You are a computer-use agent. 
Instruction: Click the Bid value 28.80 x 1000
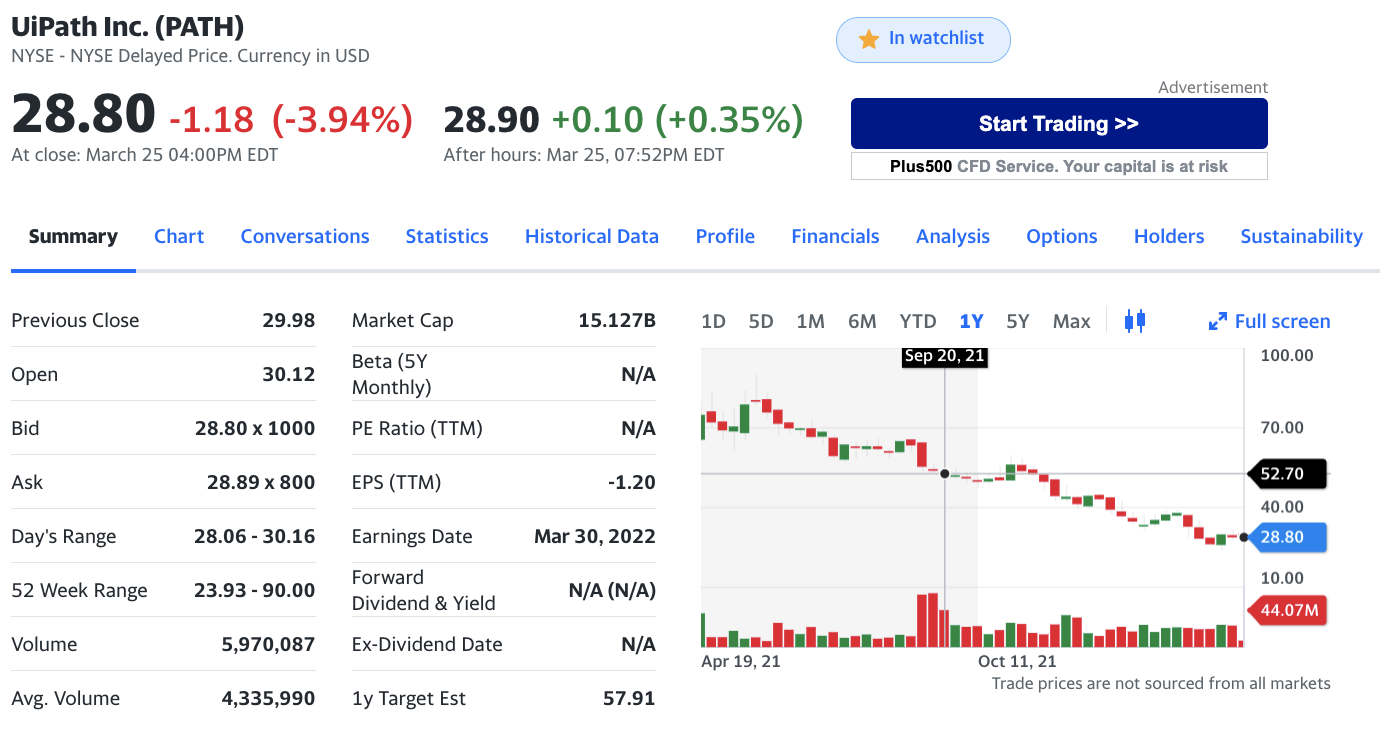(255, 429)
